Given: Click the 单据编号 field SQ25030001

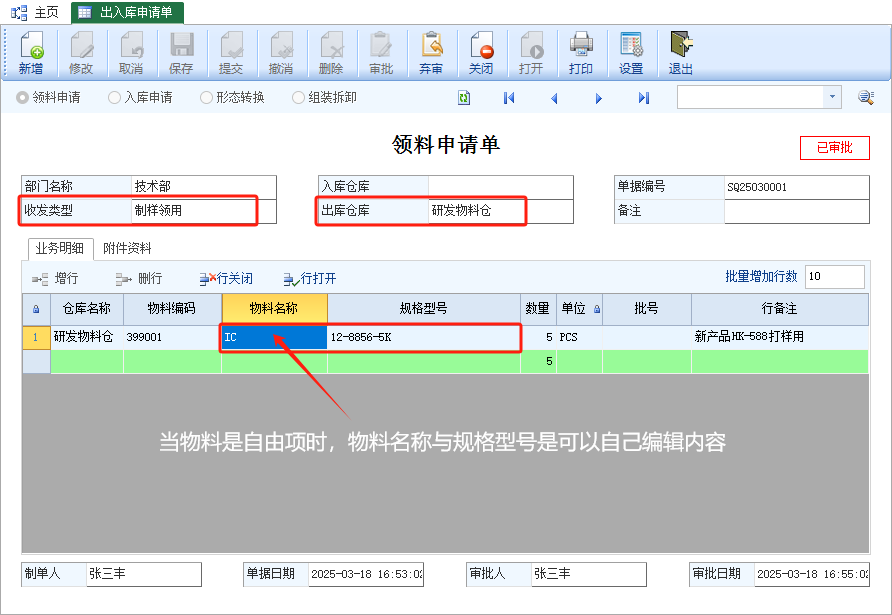Looking at the screenshot, I should pyautogui.click(x=796, y=187).
